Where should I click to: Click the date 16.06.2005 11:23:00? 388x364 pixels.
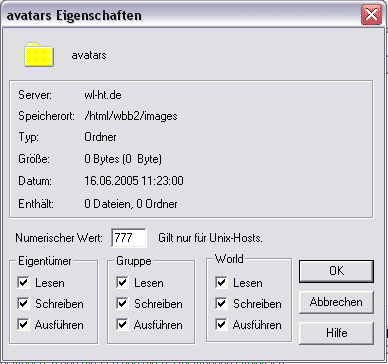(x=134, y=181)
